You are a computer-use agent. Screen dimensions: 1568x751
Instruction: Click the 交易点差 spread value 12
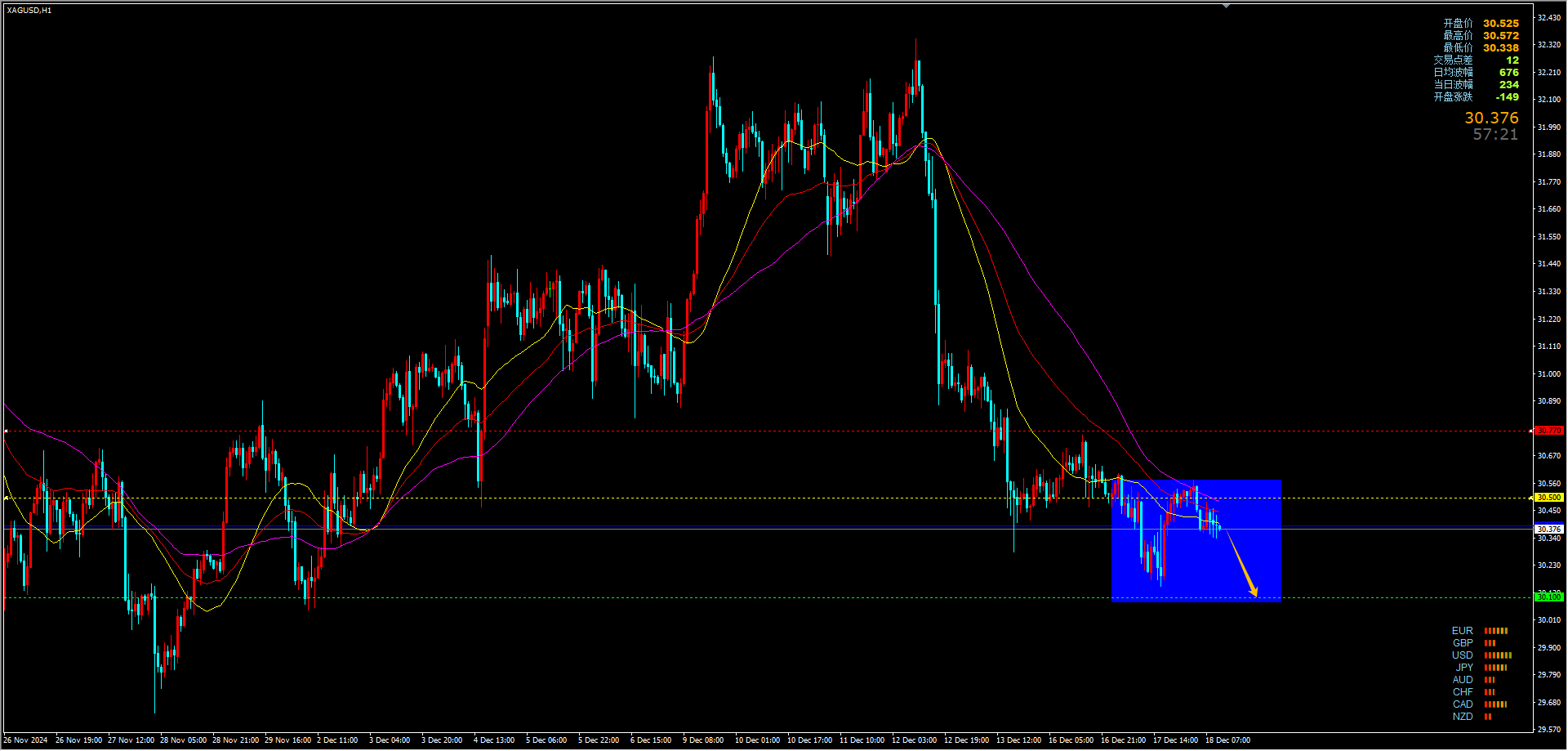pos(1512,60)
